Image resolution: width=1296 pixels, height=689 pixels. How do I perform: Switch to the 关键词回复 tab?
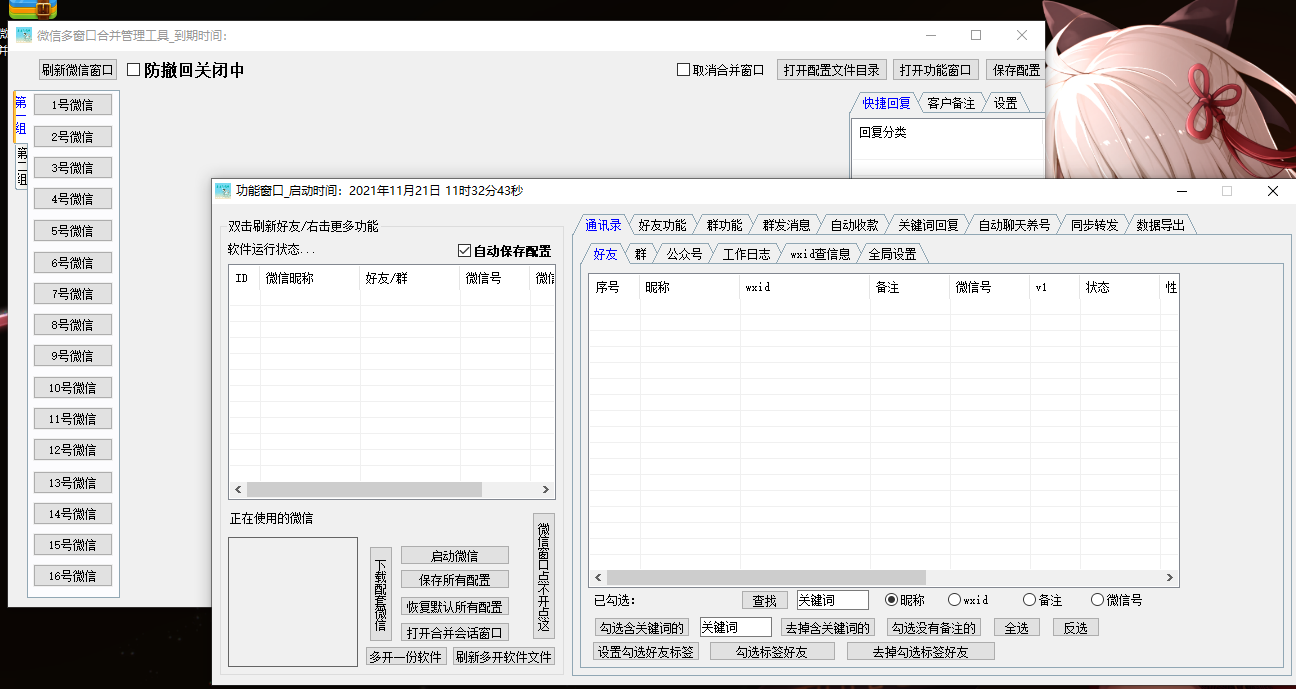(928, 225)
